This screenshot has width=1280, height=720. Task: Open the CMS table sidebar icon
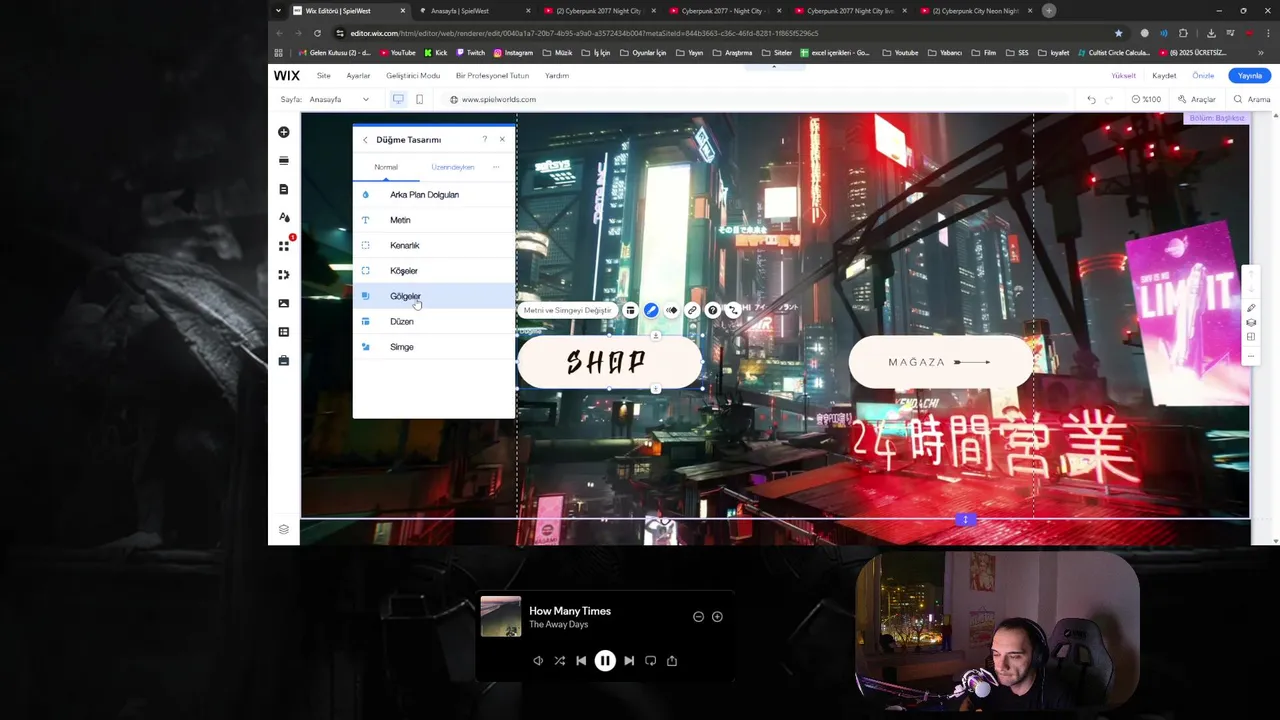(x=284, y=332)
